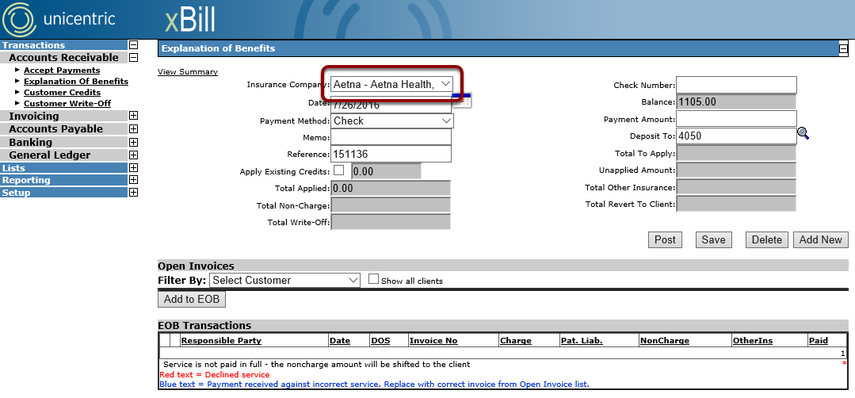Screen dimensions: 855x398
Task: Expand the Reporting section
Action: coord(133,179)
